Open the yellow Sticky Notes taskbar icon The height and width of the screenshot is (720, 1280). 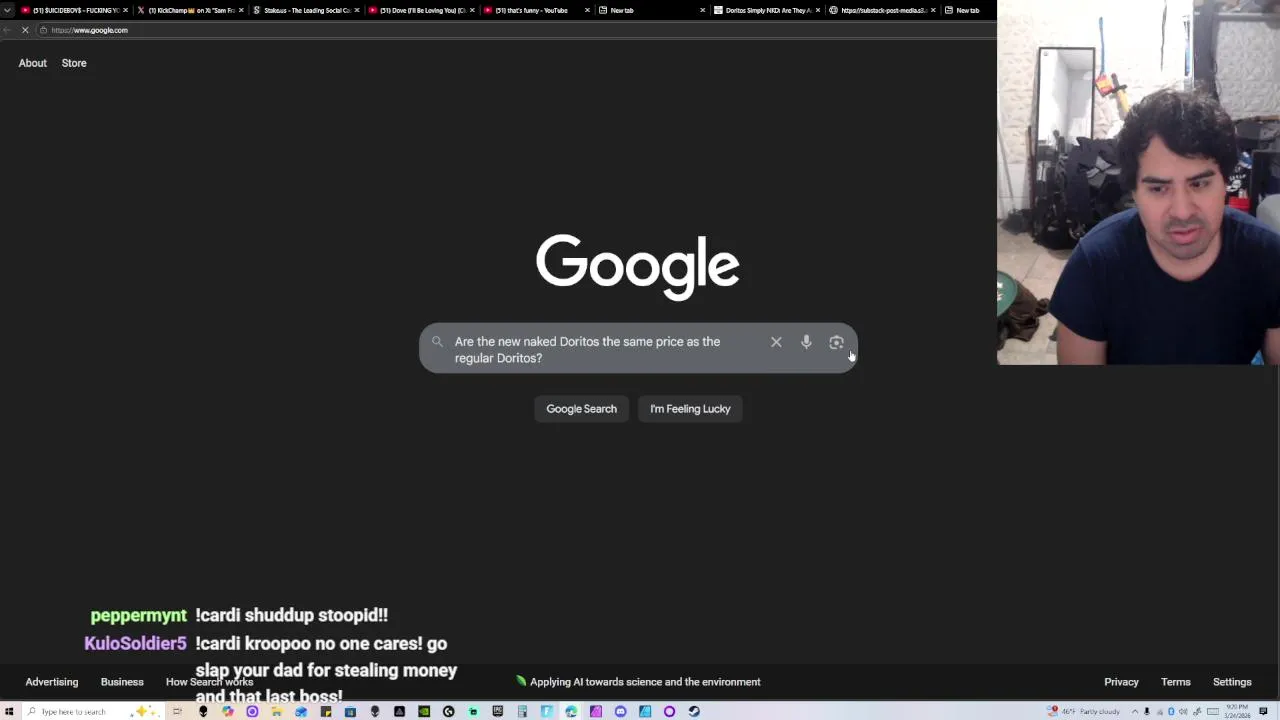click(x=325, y=711)
